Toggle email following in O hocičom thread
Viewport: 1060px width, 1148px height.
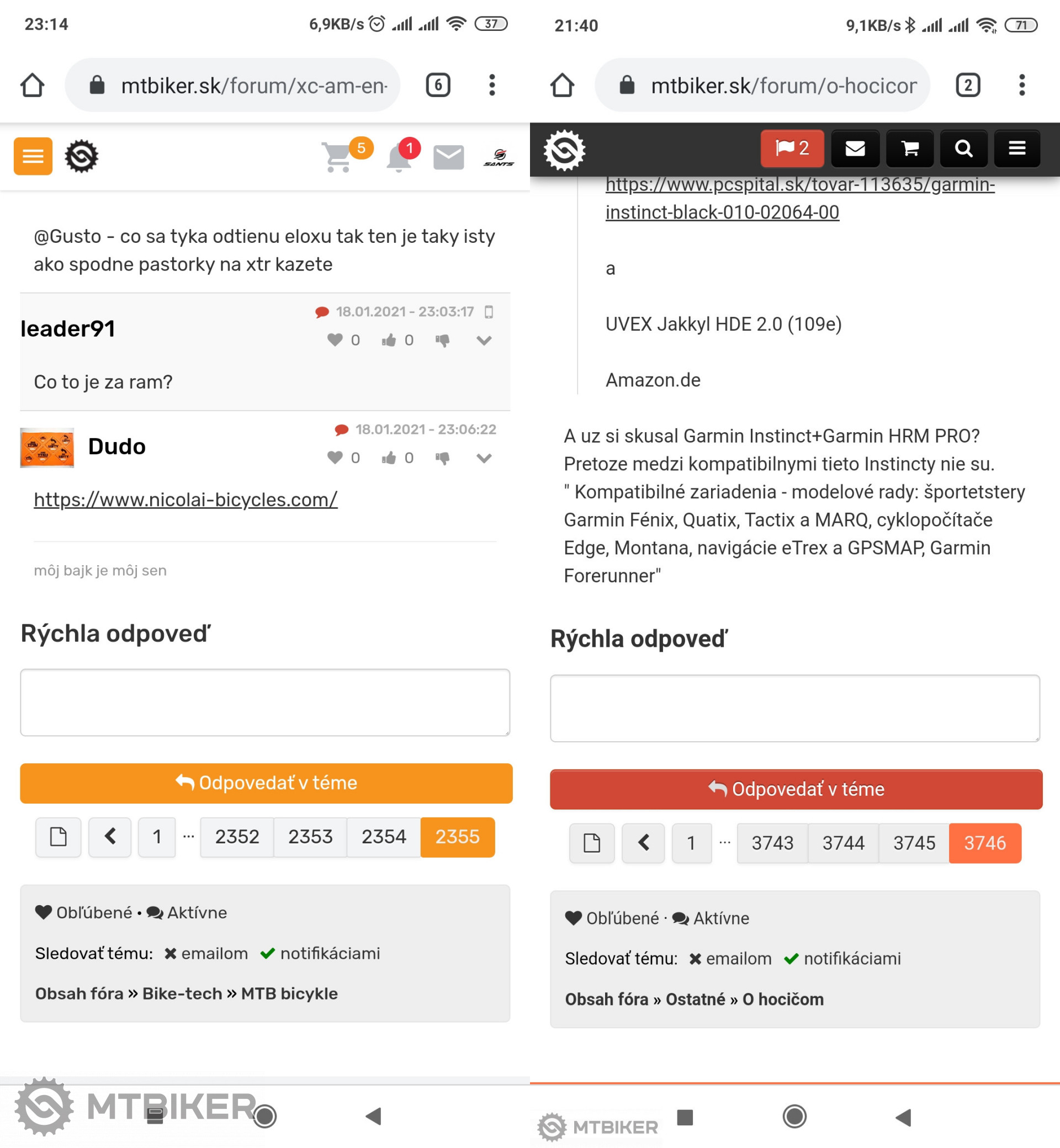(730, 958)
